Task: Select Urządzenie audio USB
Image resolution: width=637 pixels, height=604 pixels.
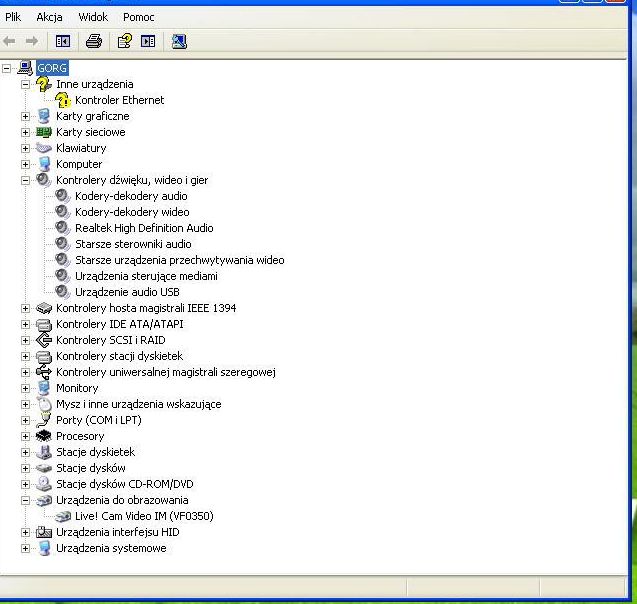Action: [127, 292]
